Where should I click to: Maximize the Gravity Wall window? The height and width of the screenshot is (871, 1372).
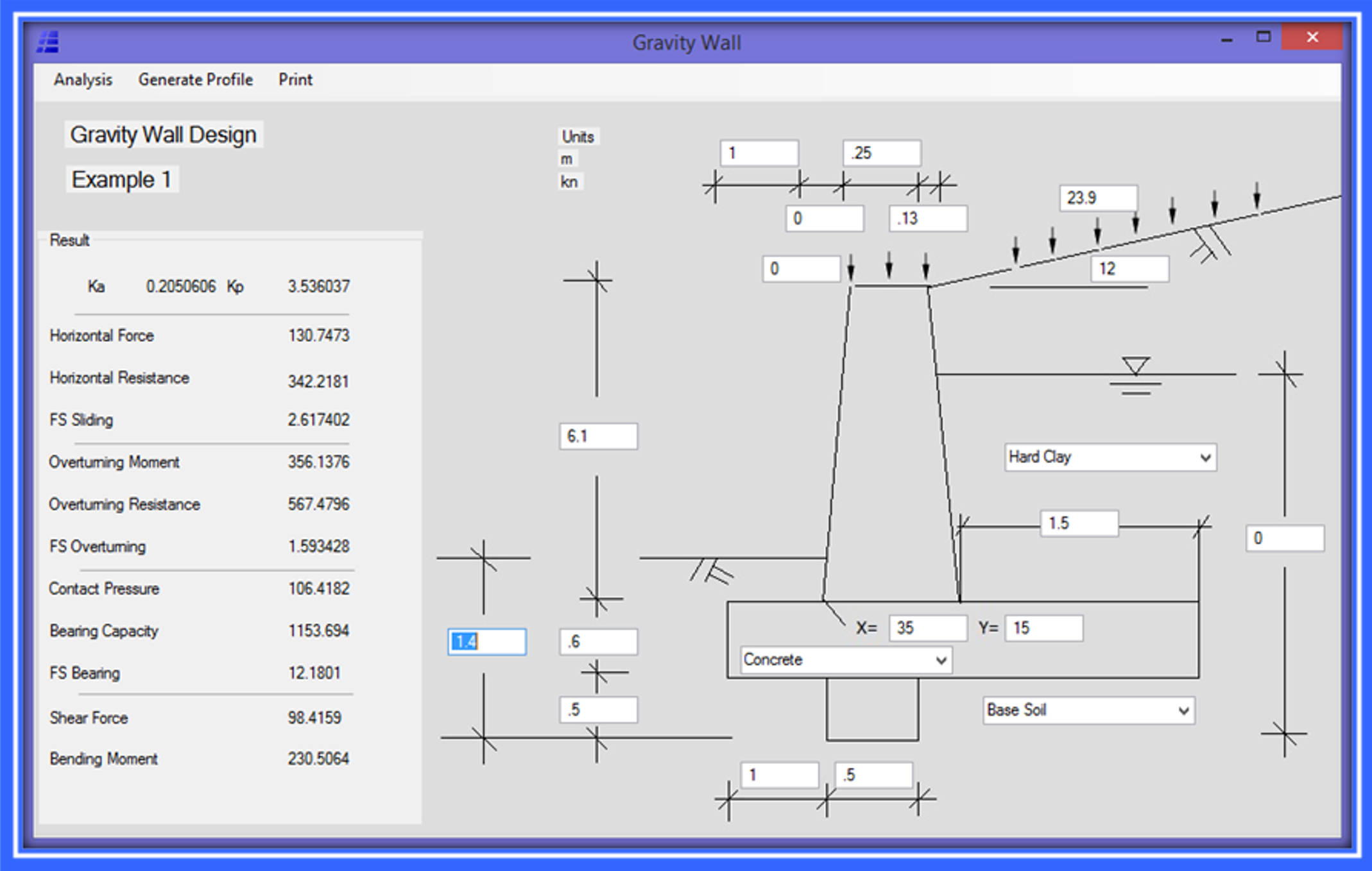[1263, 37]
